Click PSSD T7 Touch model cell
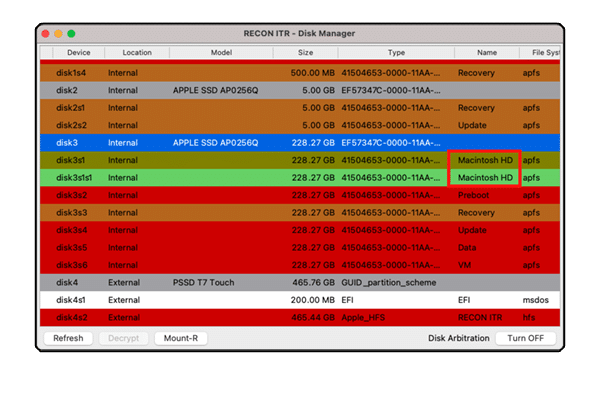Image resolution: width=600 pixels, height=398 pixels. [x=203, y=282]
